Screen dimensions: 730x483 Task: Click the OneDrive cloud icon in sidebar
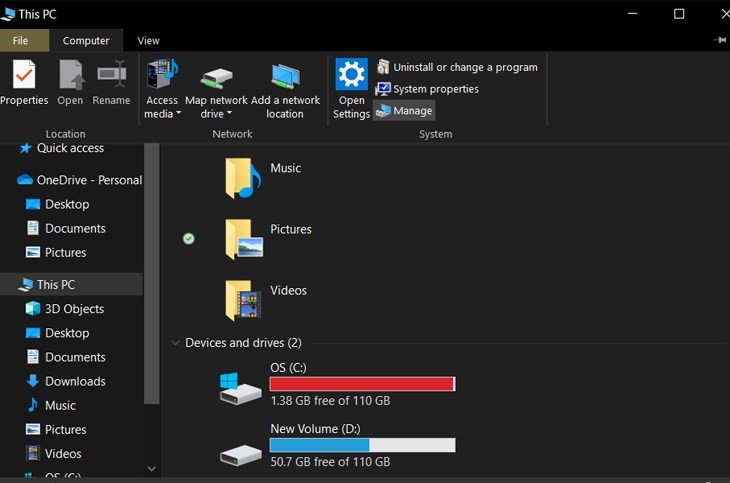pyautogui.click(x=25, y=180)
